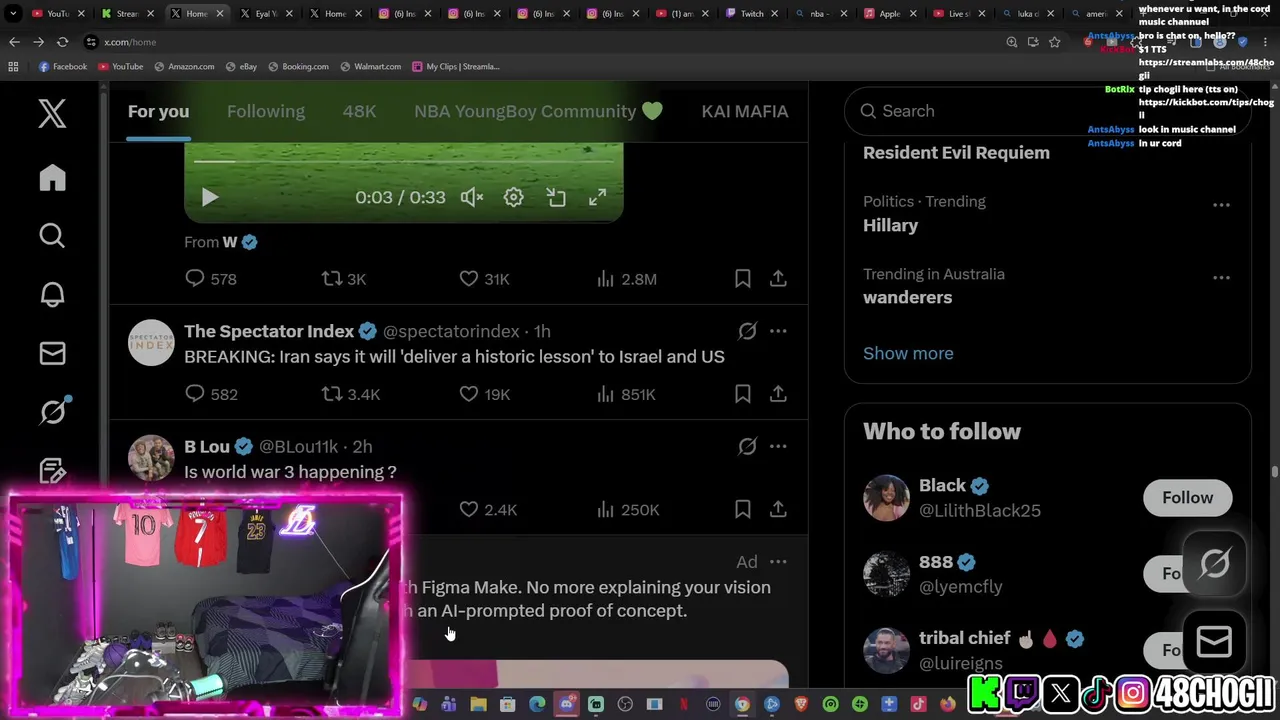The image size is (1280, 720).
Task: Expand video to fullscreen
Action: point(597,197)
